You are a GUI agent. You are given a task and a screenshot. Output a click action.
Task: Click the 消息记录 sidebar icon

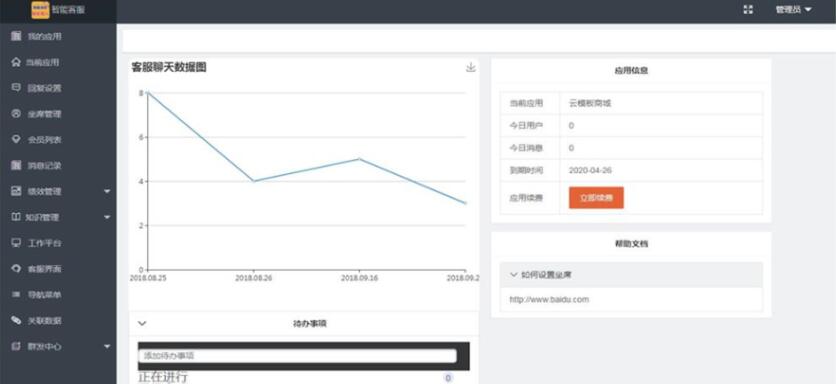16,165
